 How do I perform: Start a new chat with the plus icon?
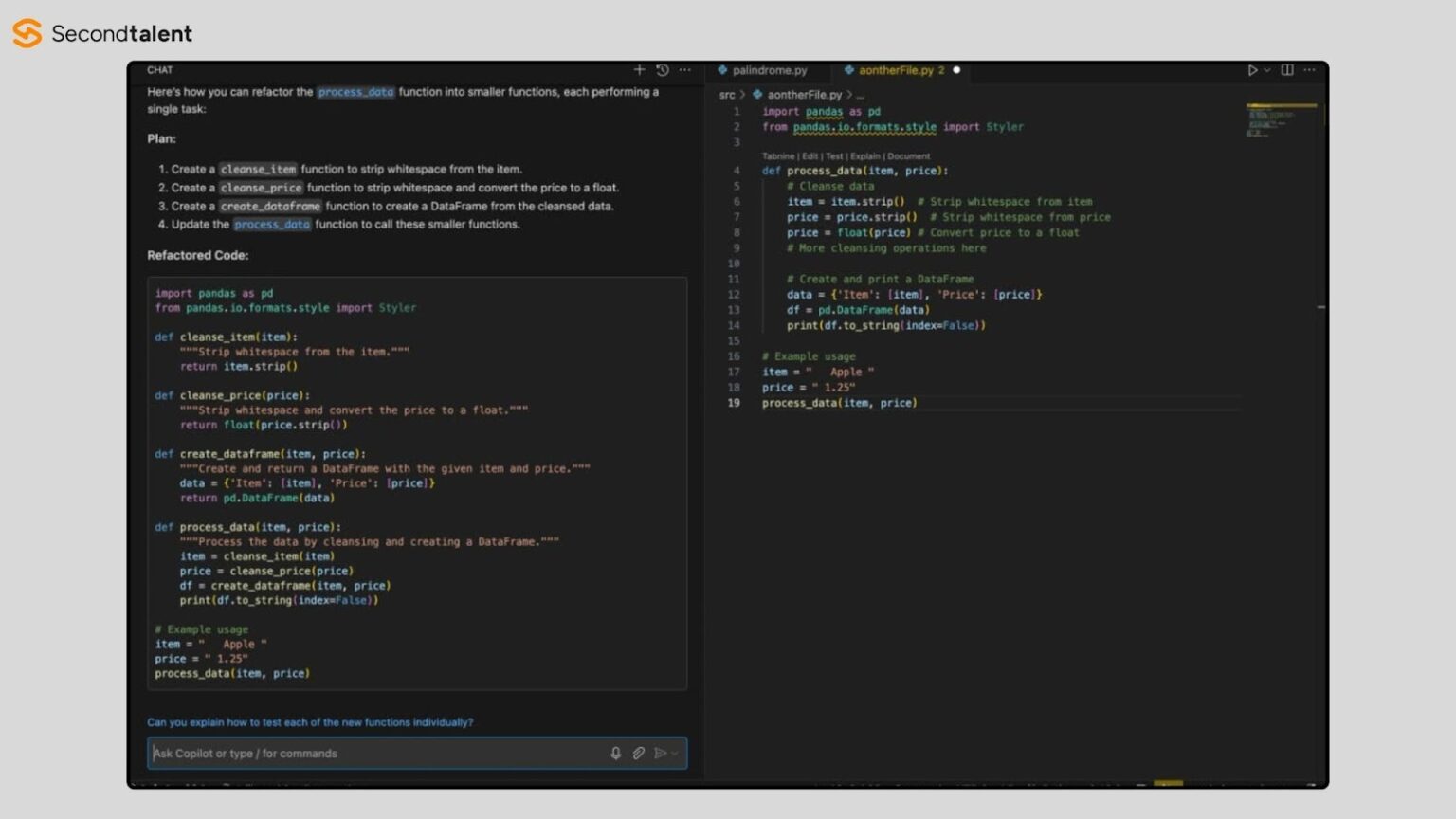point(639,70)
